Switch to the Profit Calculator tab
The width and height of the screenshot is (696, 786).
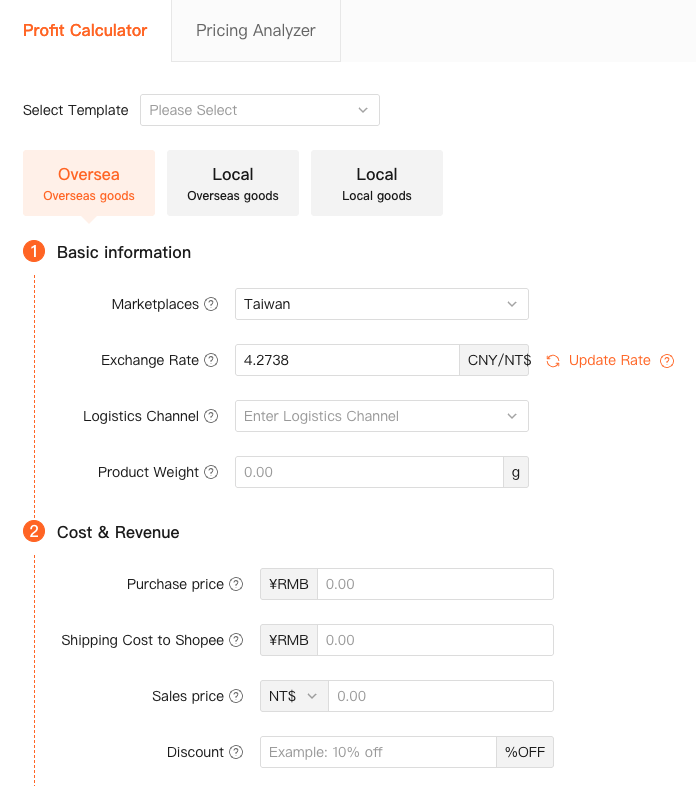point(85,31)
